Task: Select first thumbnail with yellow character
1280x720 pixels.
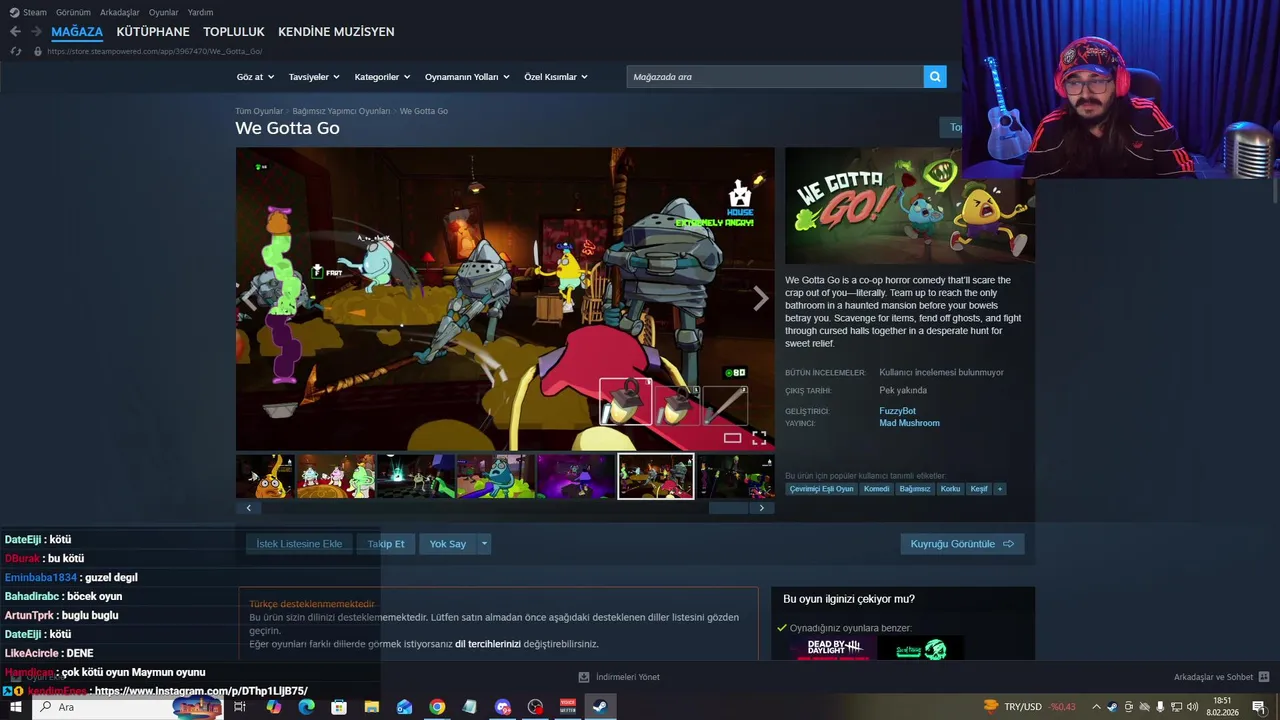Action: (x=265, y=476)
